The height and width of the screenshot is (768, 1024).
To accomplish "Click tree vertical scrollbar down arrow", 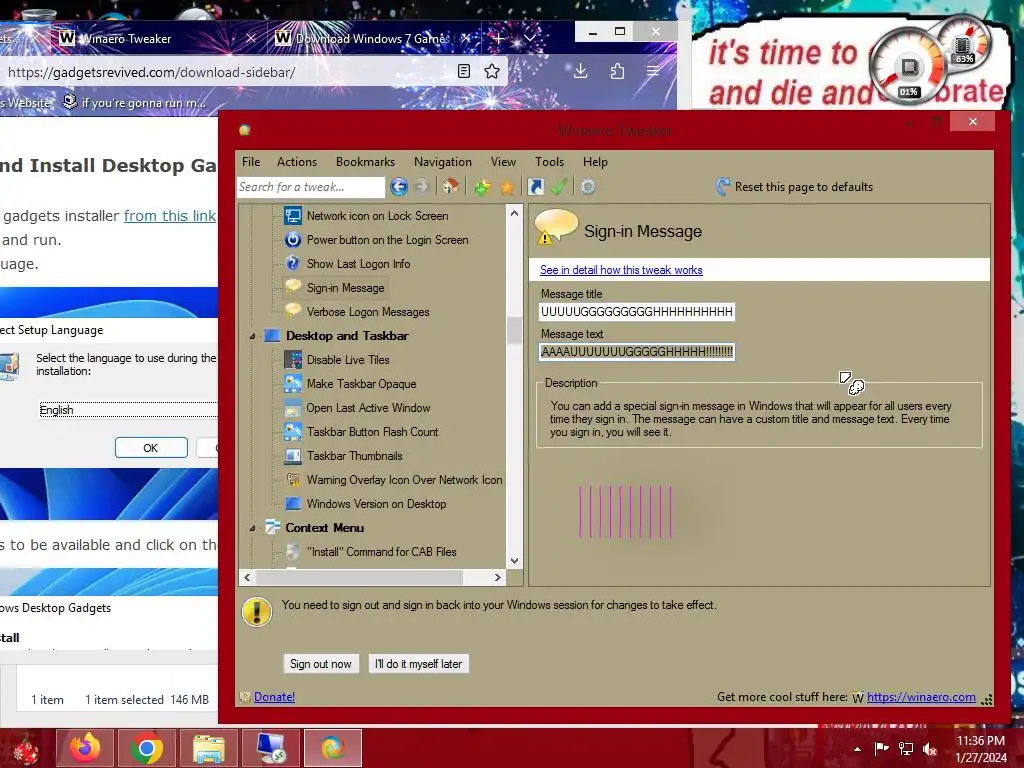I will [x=515, y=560].
